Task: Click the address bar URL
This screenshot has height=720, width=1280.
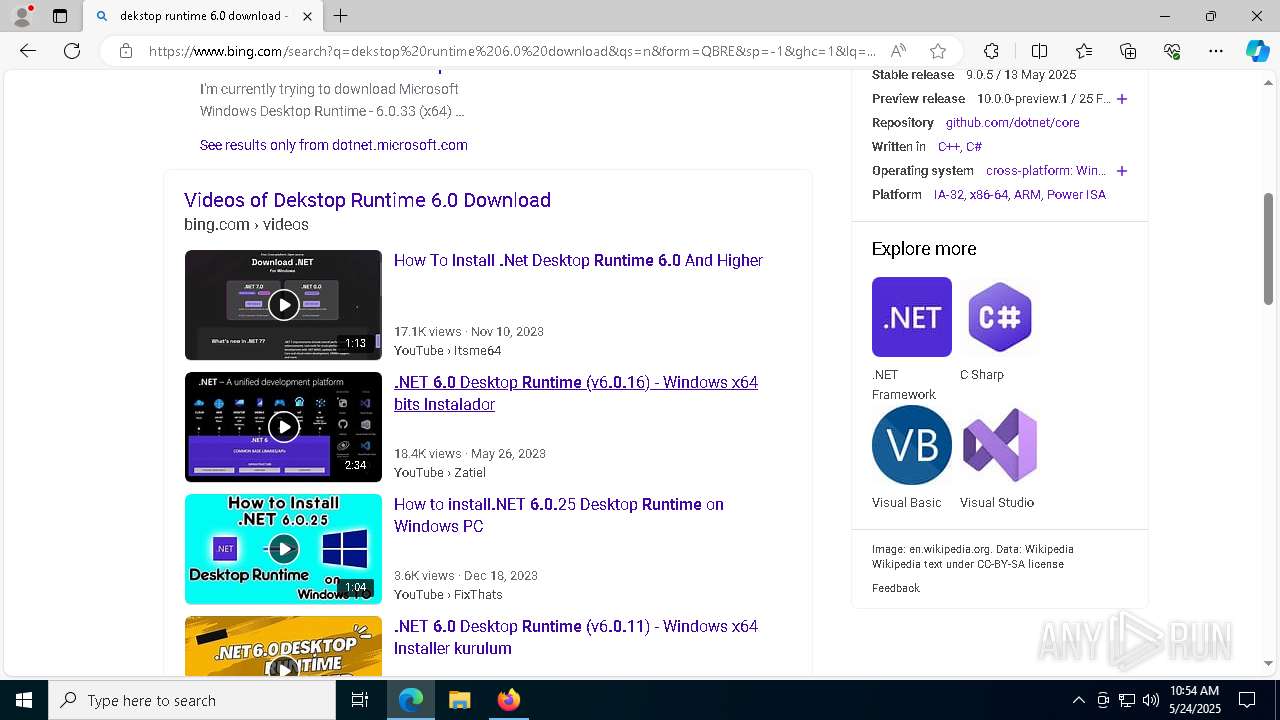Action: pos(512,51)
